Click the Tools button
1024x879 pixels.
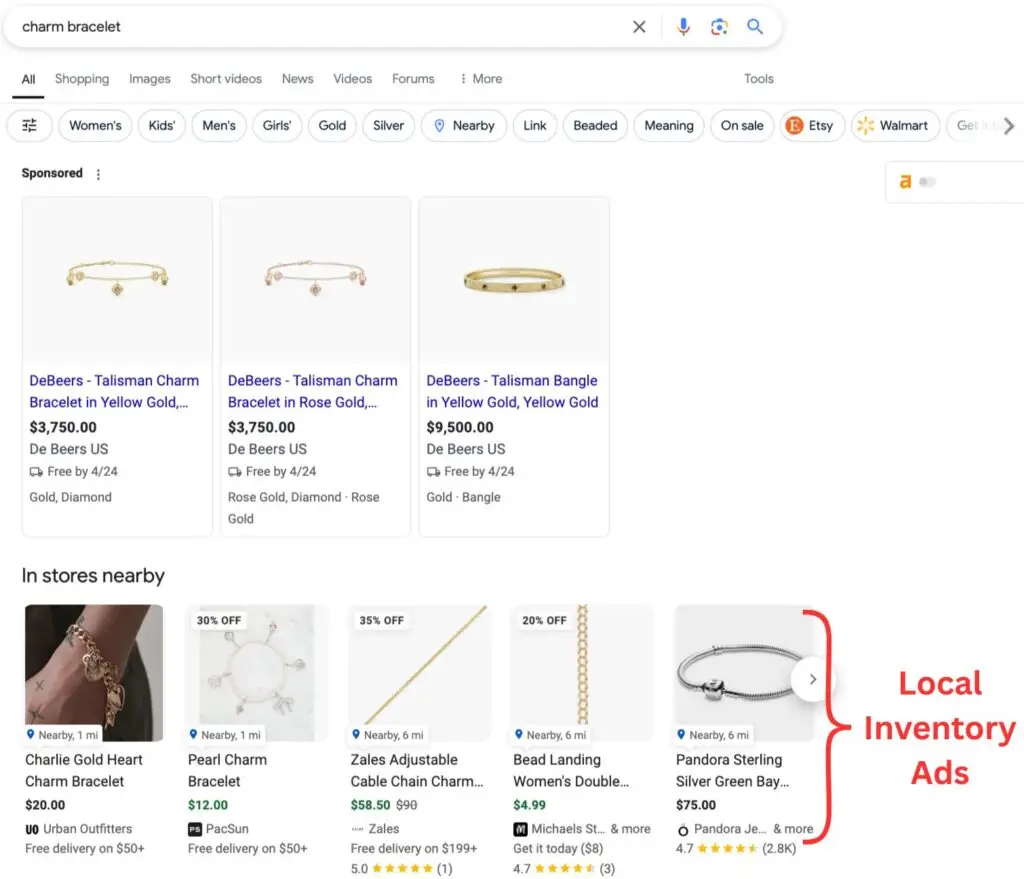[759, 79]
